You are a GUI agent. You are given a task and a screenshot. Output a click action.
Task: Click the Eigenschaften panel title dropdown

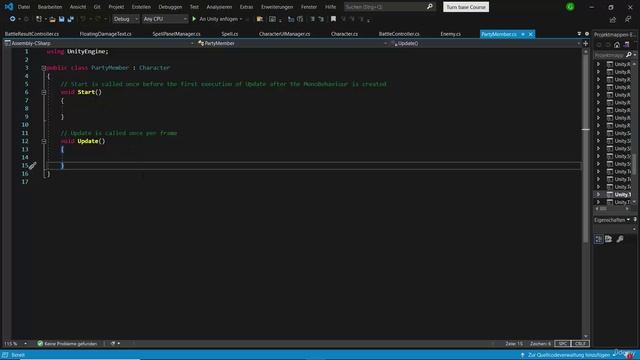628,220
